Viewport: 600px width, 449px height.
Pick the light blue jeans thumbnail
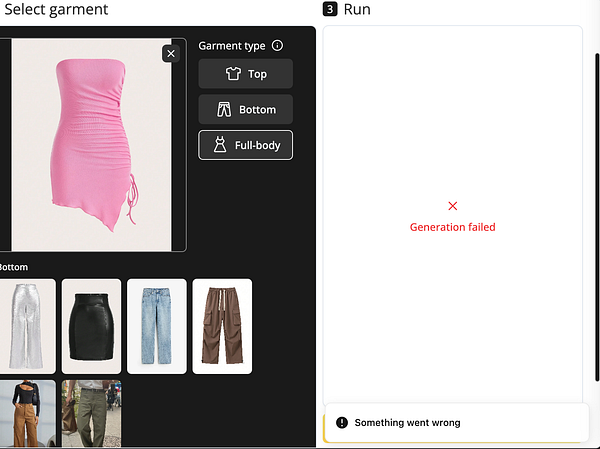click(x=157, y=326)
